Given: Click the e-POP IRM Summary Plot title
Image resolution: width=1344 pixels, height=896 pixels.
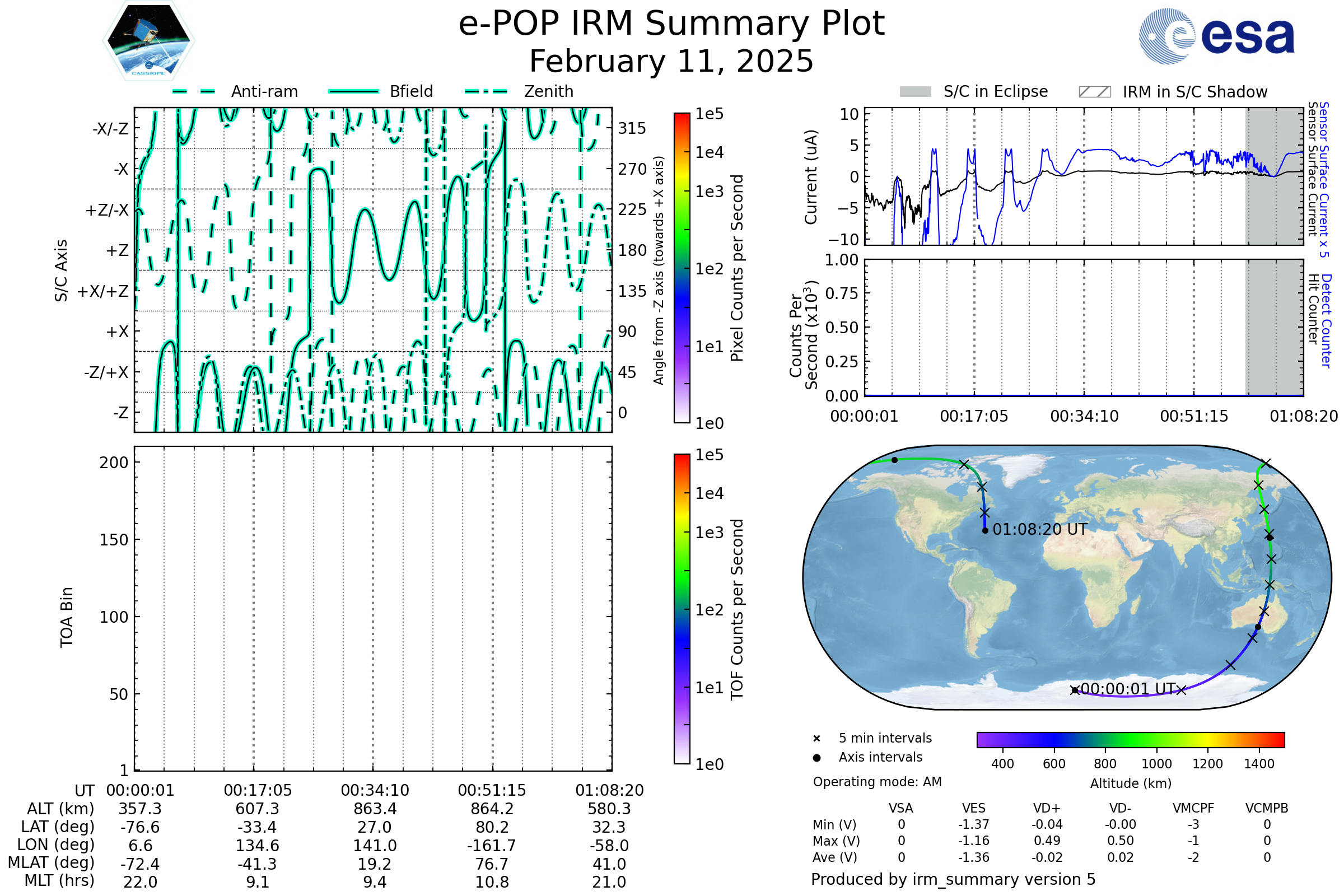Looking at the screenshot, I should (671, 24).
